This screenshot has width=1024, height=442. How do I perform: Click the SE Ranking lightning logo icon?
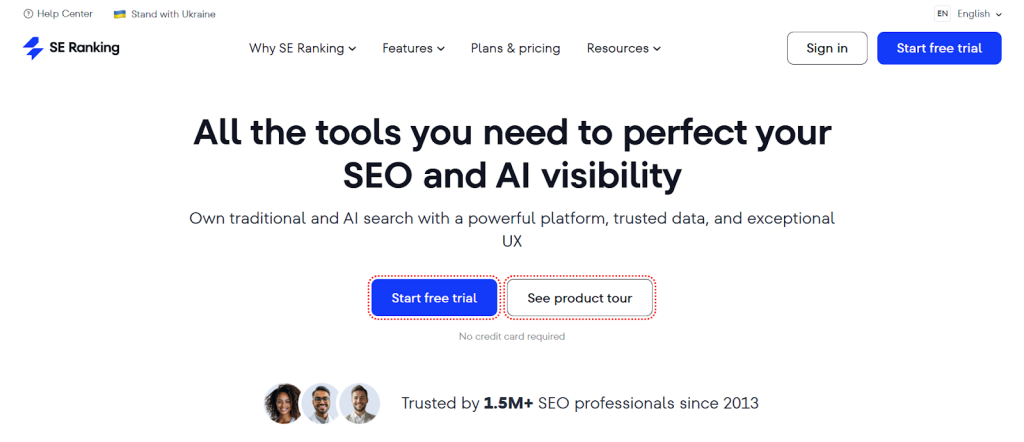(x=34, y=48)
